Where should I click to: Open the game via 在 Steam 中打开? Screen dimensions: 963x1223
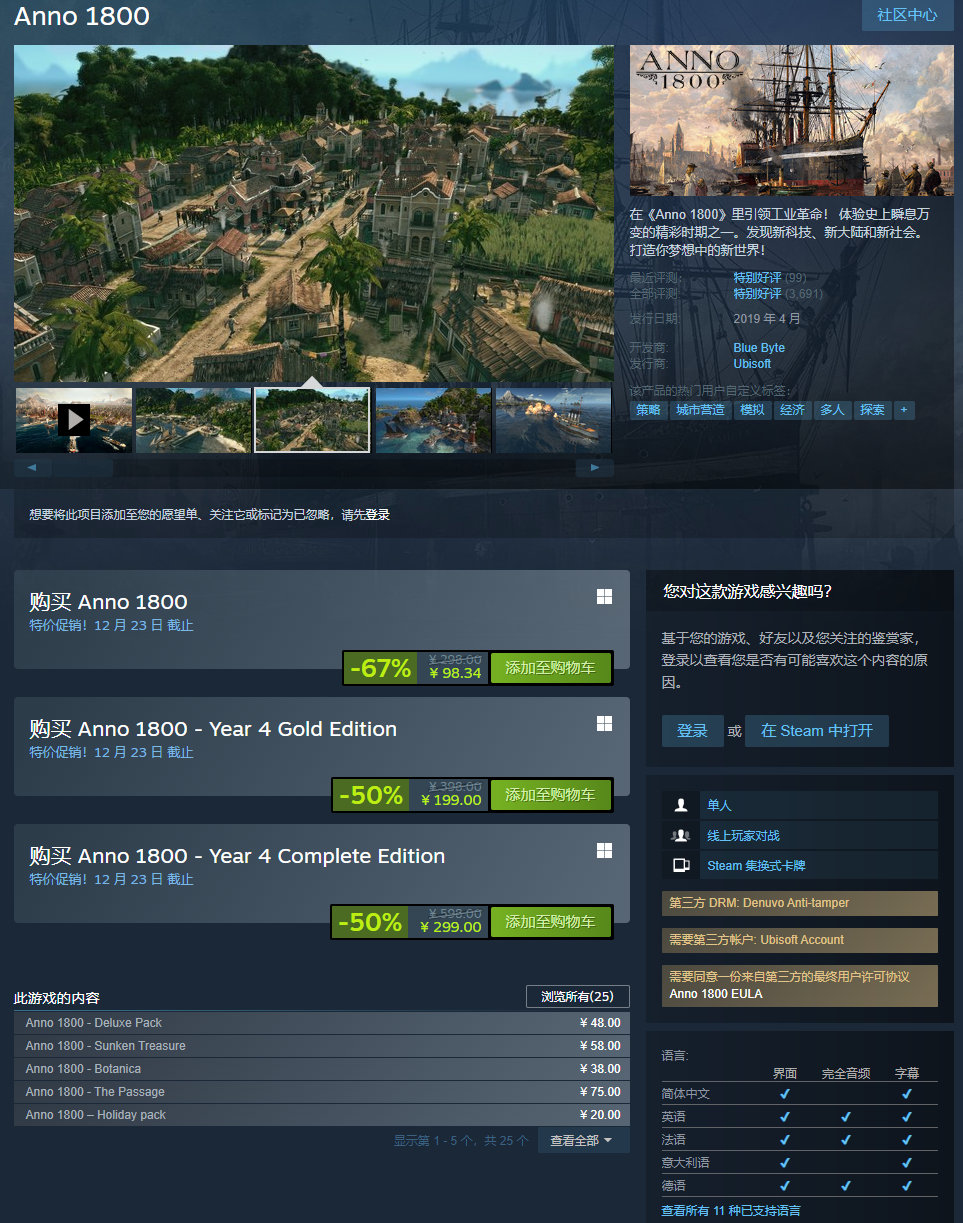click(817, 730)
